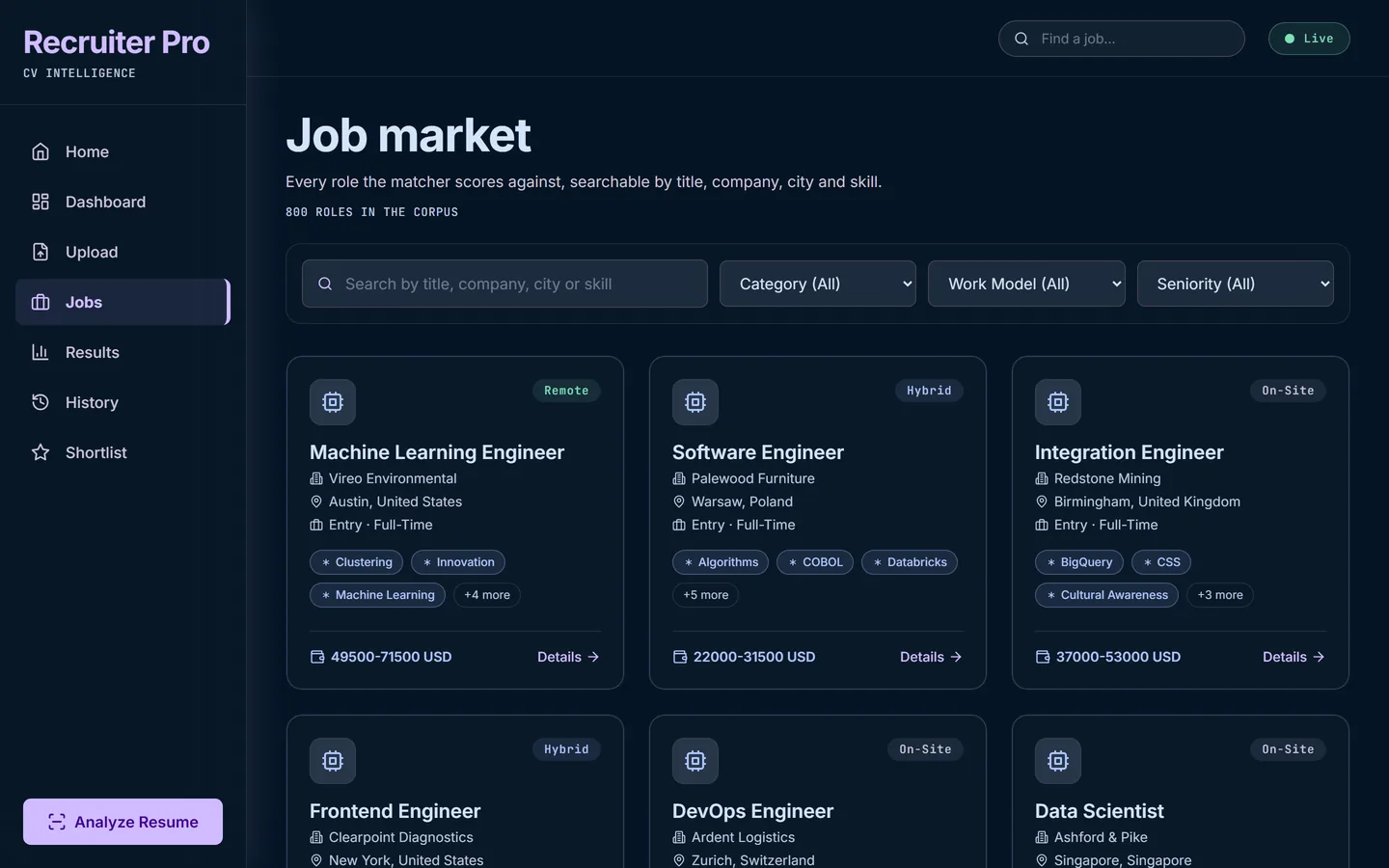Click the Hybrid badge on Software Engineer
1389x868 pixels.
click(x=929, y=391)
